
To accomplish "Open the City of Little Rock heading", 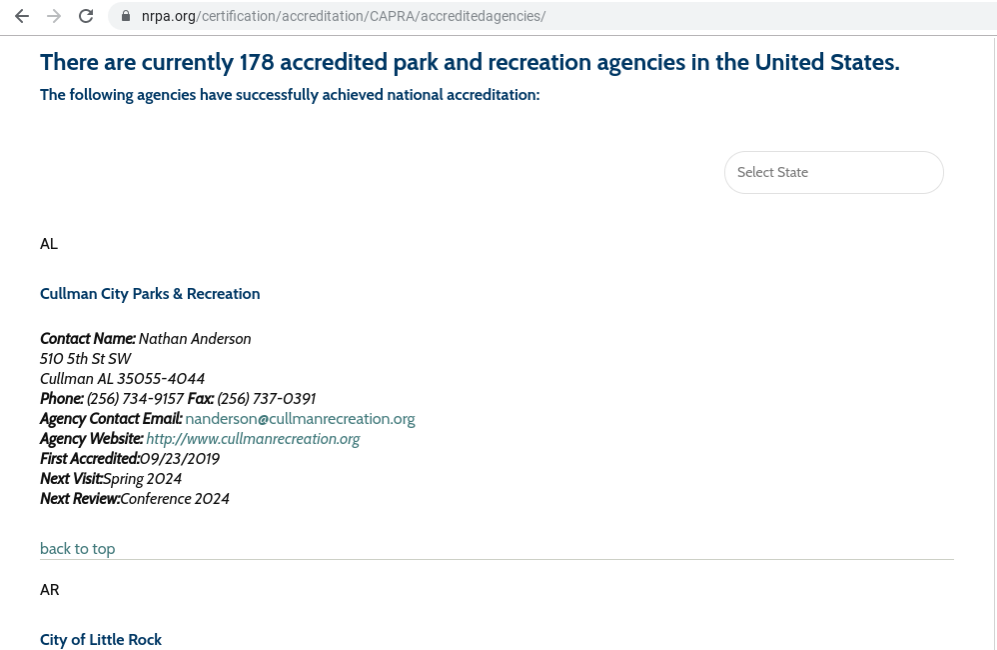I will coord(101,640).
